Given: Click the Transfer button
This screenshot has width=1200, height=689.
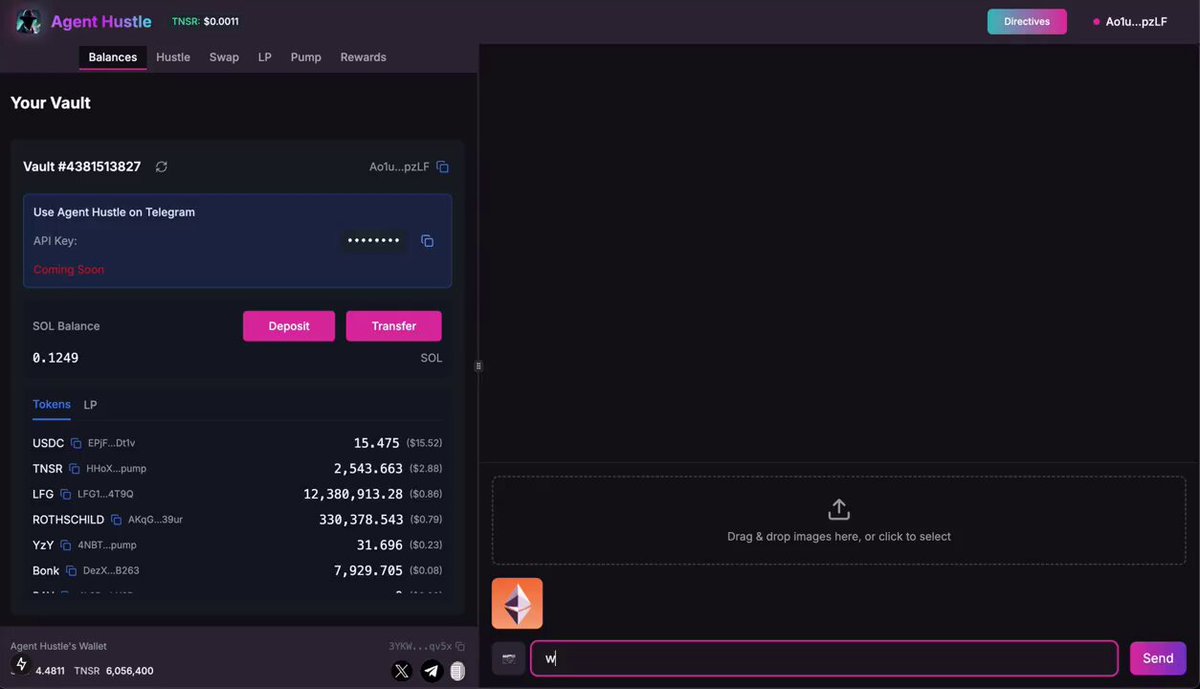Looking at the screenshot, I should [394, 326].
